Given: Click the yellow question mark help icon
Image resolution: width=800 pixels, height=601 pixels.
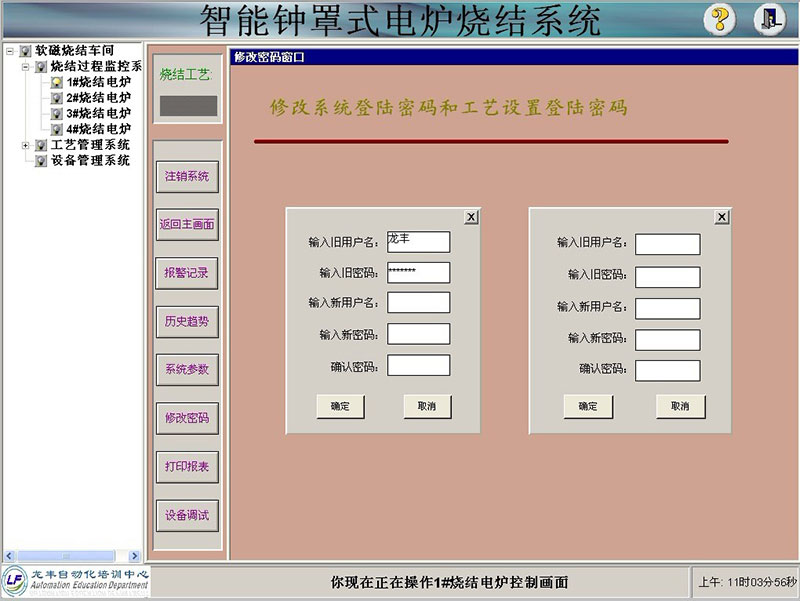Looking at the screenshot, I should coord(719,19).
